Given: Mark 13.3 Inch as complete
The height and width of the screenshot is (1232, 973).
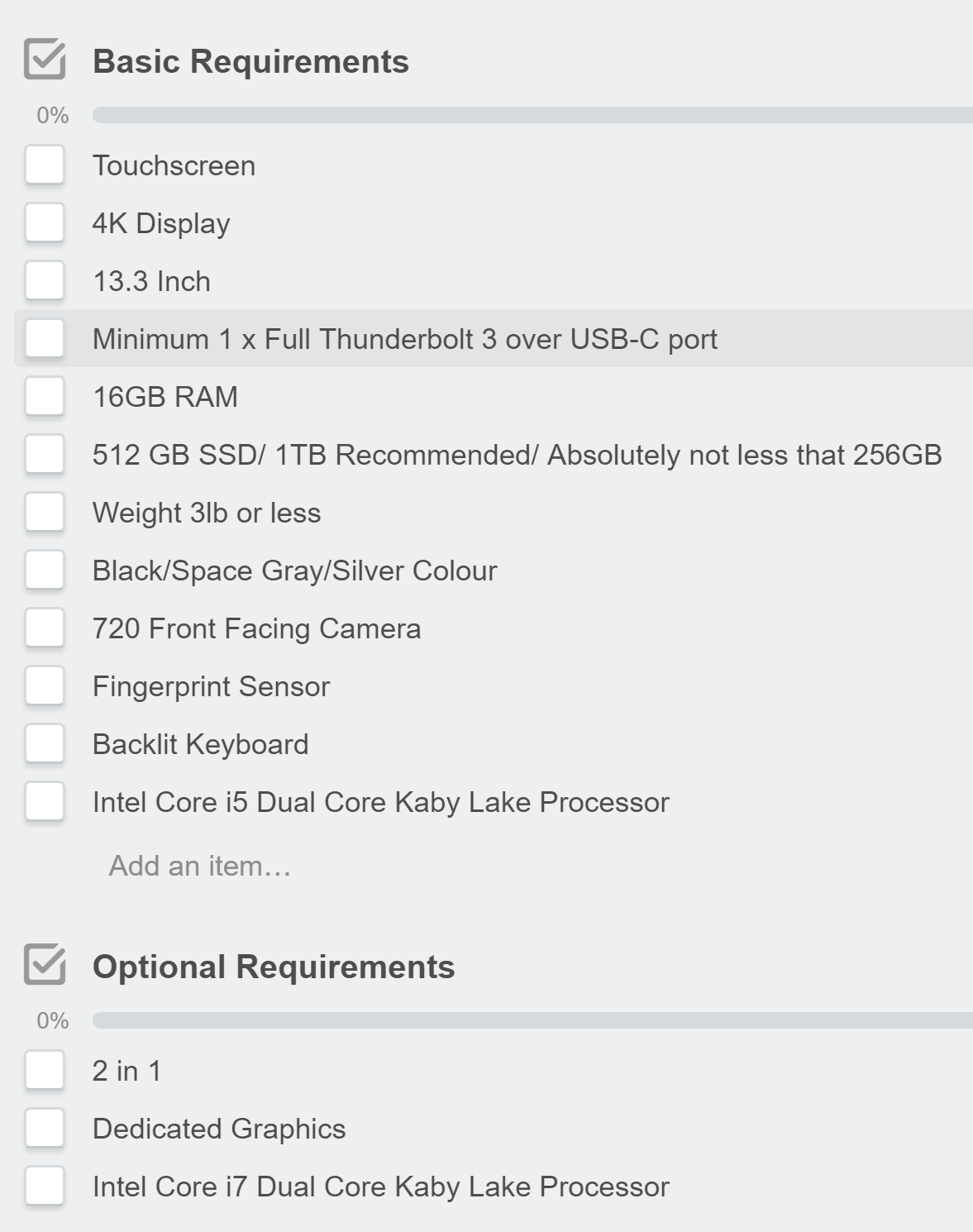Looking at the screenshot, I should click(45, 280).
